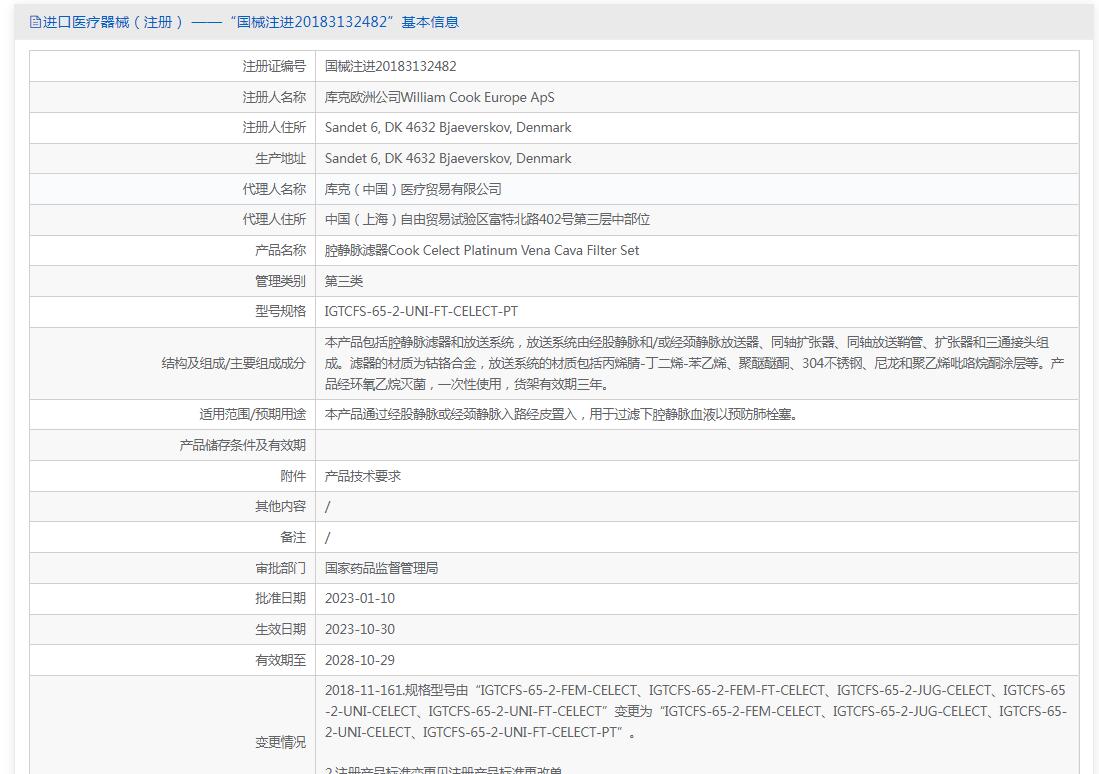Click approval date 2023-01-10
The image size is (1099, 774).
[x=360, y=599]
